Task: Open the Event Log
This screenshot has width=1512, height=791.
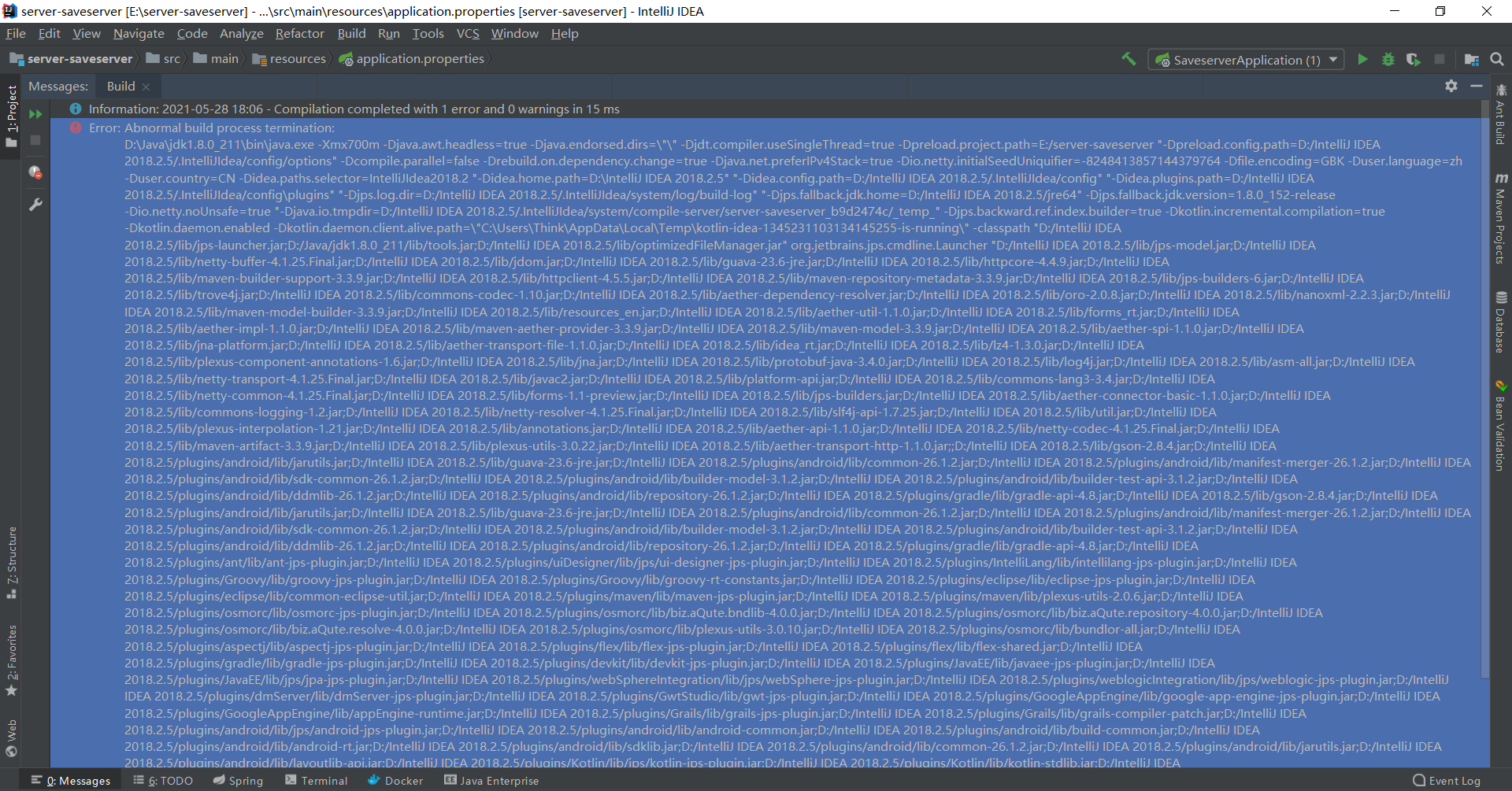Action: 1447,781
